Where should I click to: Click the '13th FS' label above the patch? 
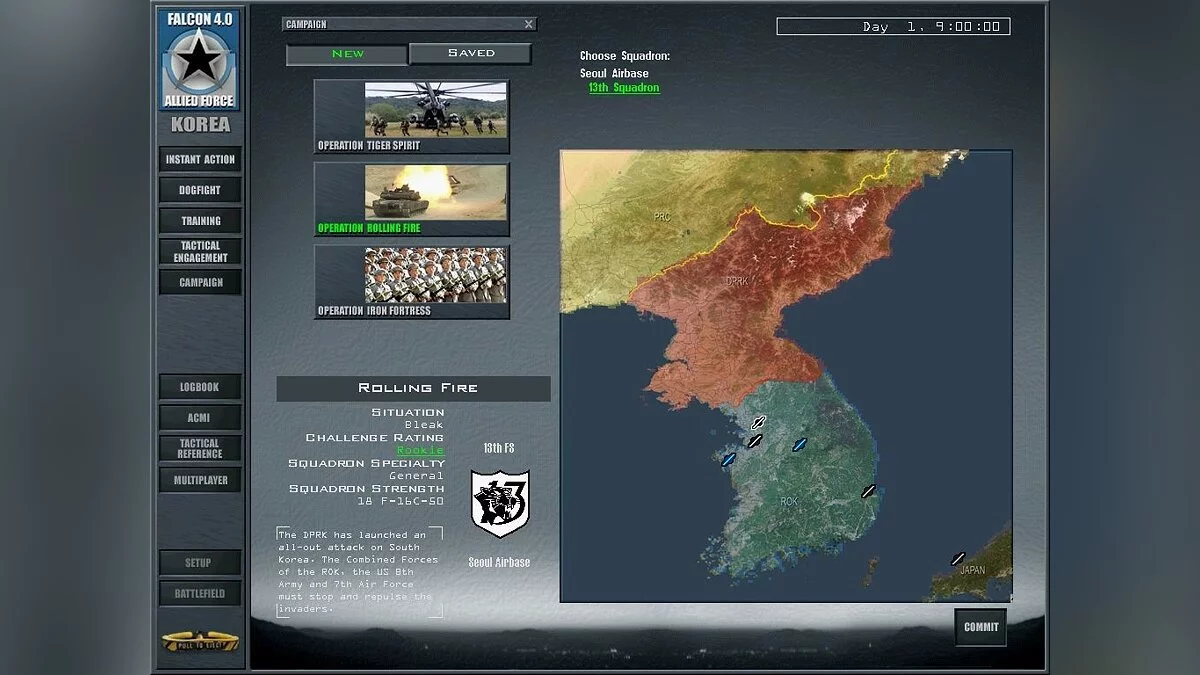(x=499, y=449)
